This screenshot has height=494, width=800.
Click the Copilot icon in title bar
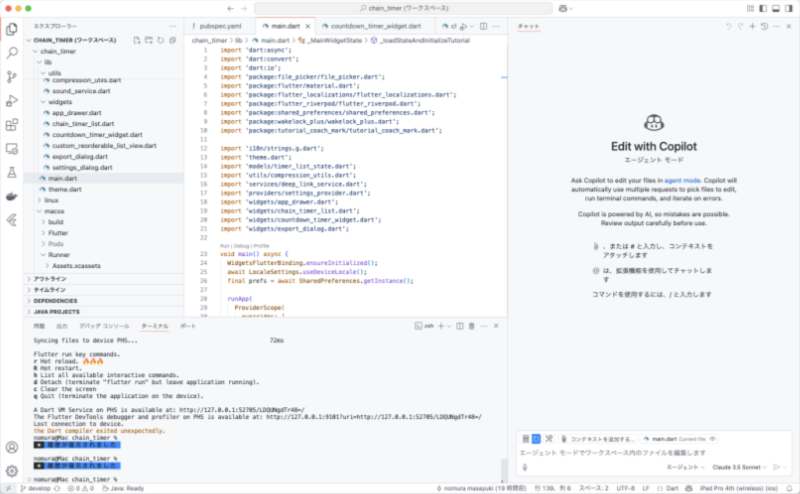563,8
